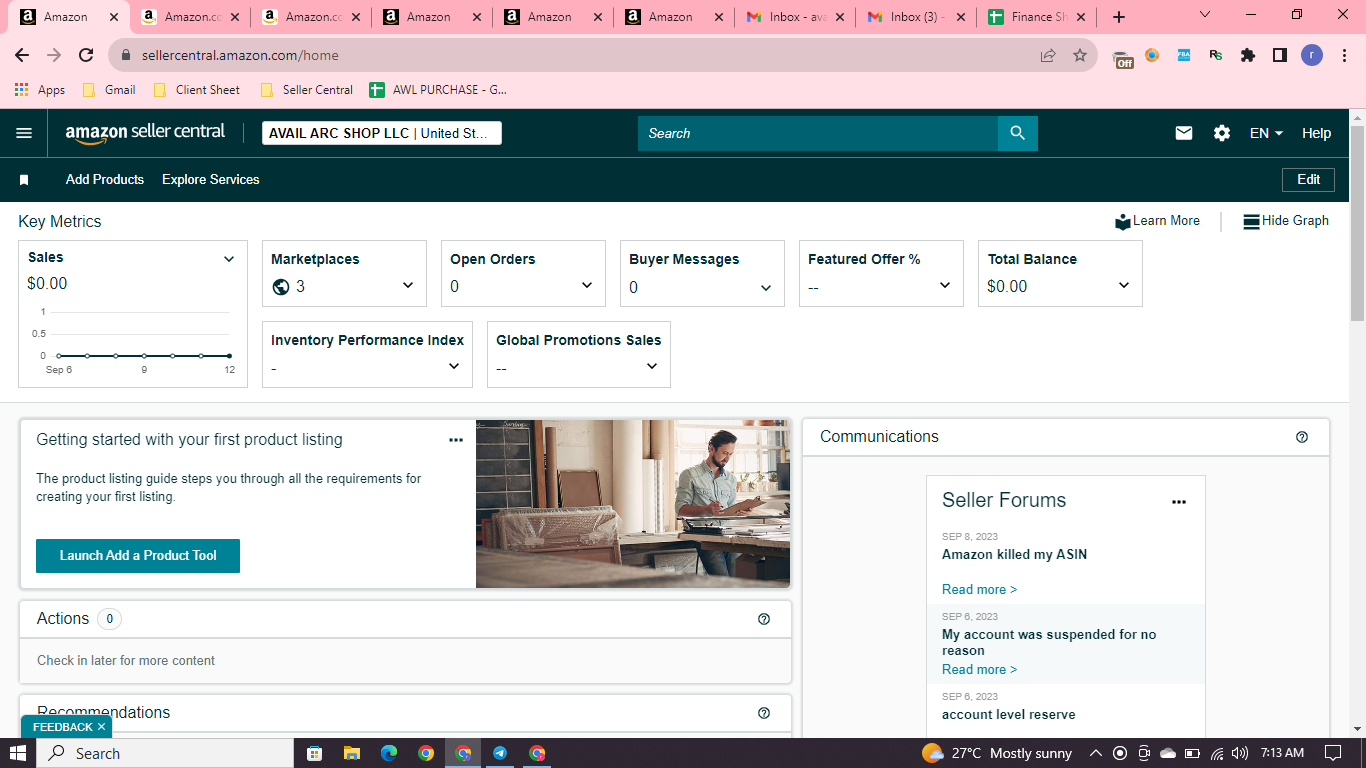Image resolution: width=1366 pixels, height=768 pixels.
Task: Expand the Marketplaces dropdown
Action: [408, 286]
